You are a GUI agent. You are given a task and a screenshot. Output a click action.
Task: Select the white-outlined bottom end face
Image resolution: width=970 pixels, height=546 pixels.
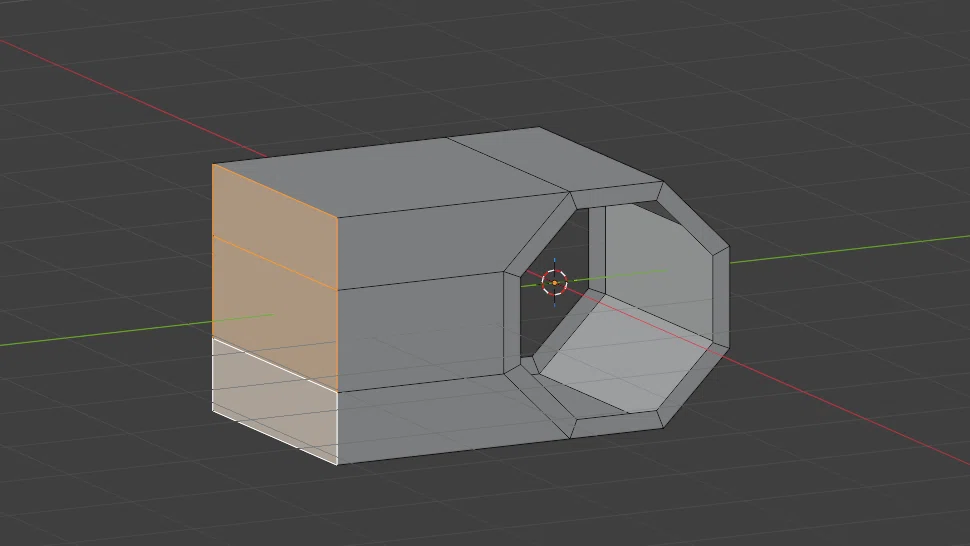pyautogui.click(x=275, y=401)
